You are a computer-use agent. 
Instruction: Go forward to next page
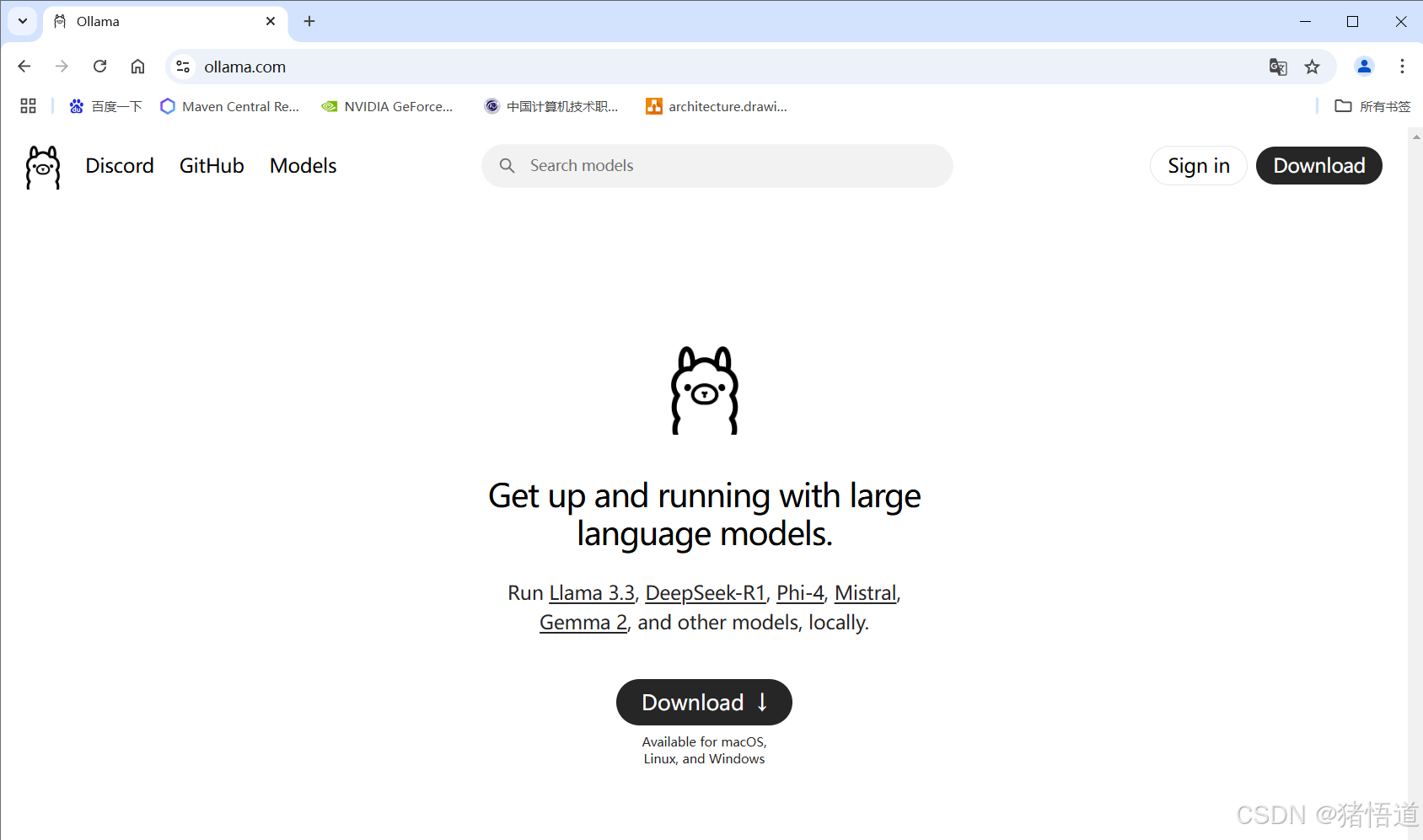click(62, 67)
